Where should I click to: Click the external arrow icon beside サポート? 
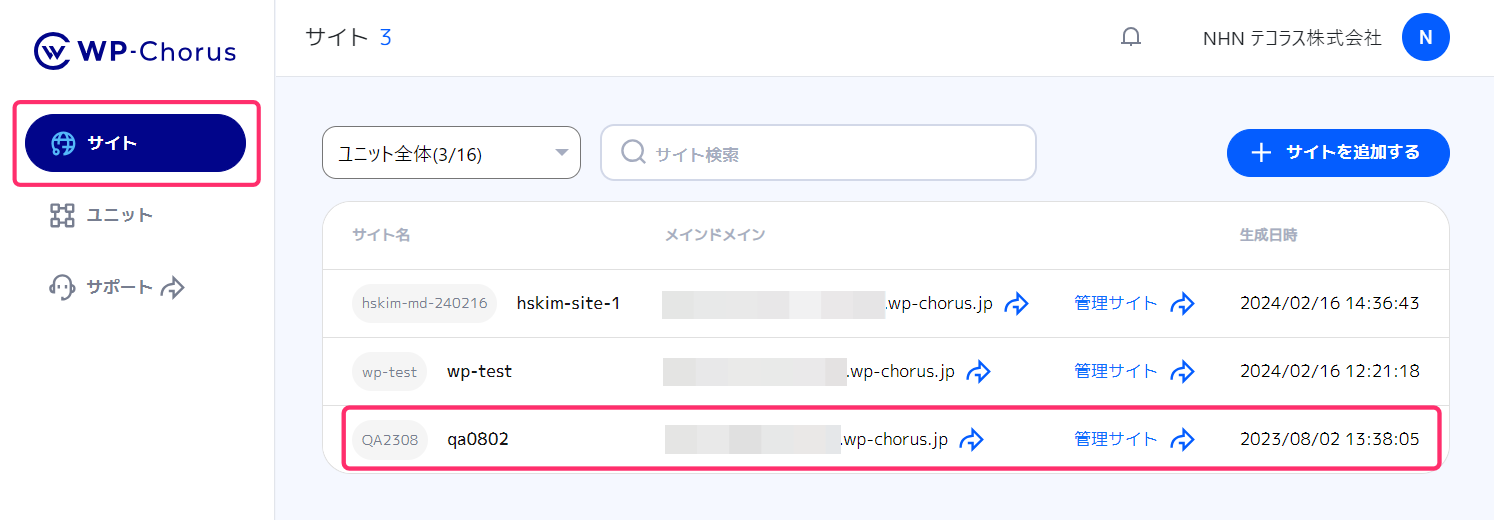click(173, 288)
